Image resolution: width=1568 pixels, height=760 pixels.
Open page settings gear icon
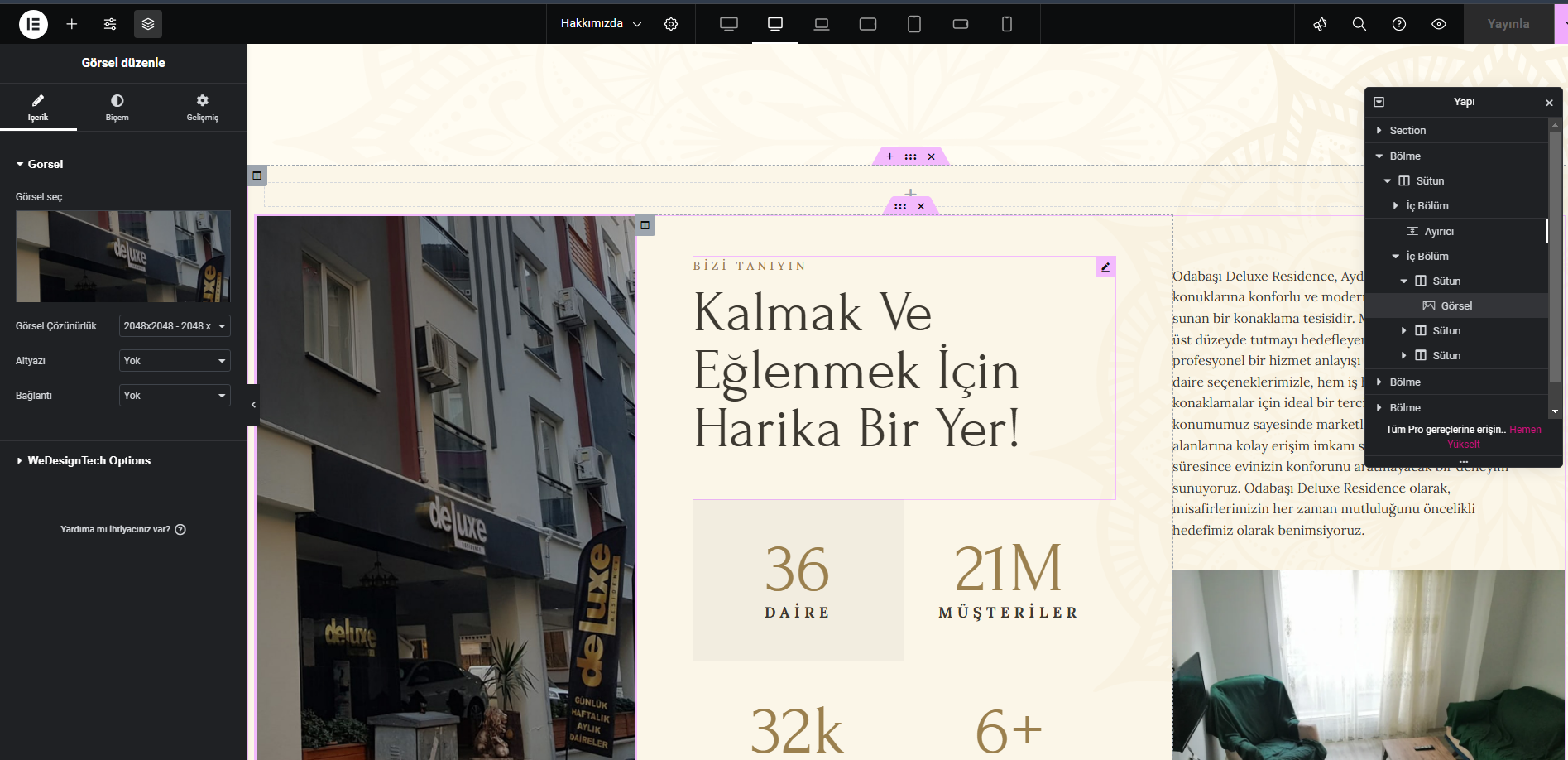(x=671, y=24)
